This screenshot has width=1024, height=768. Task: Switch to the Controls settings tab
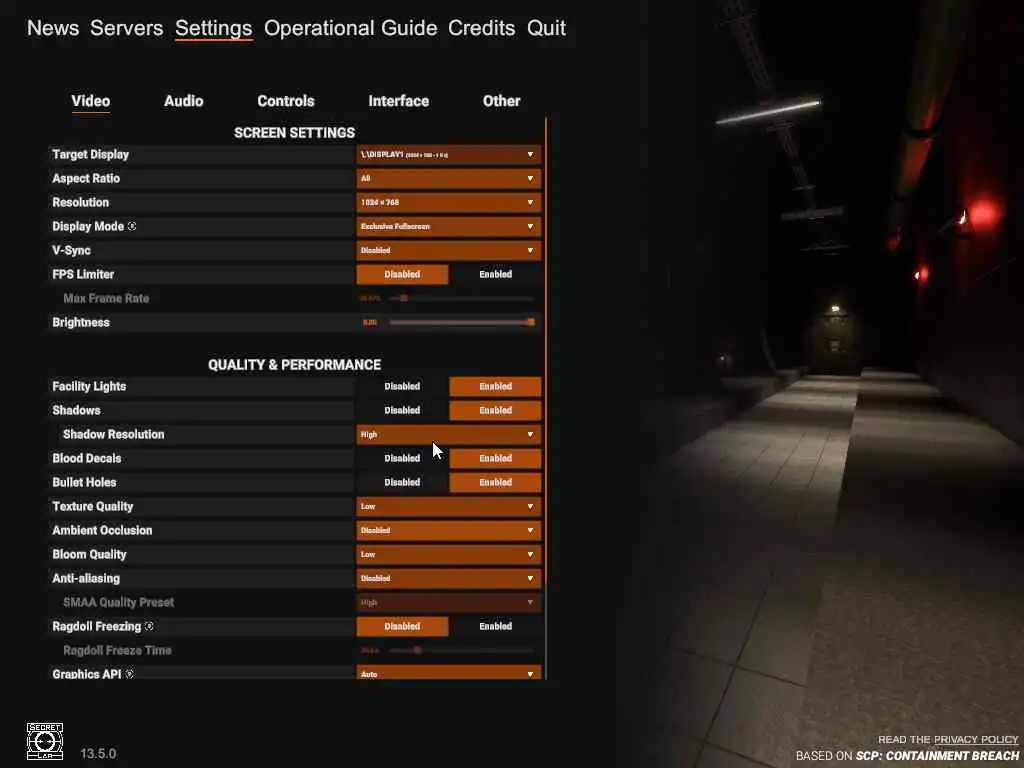286,101
